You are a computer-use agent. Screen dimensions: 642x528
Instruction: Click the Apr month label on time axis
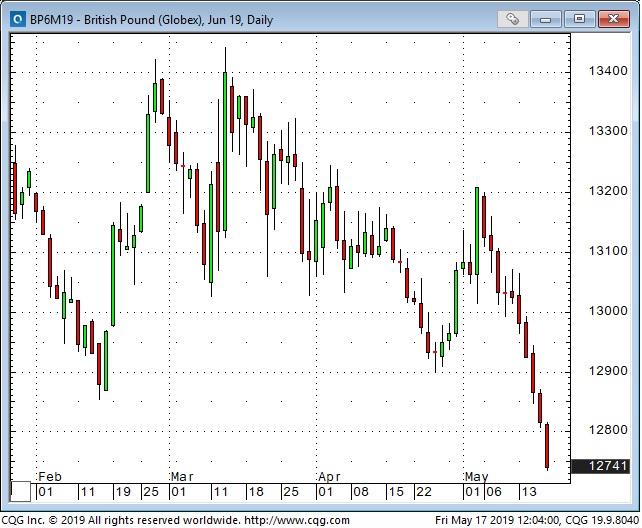click(329, 477)
